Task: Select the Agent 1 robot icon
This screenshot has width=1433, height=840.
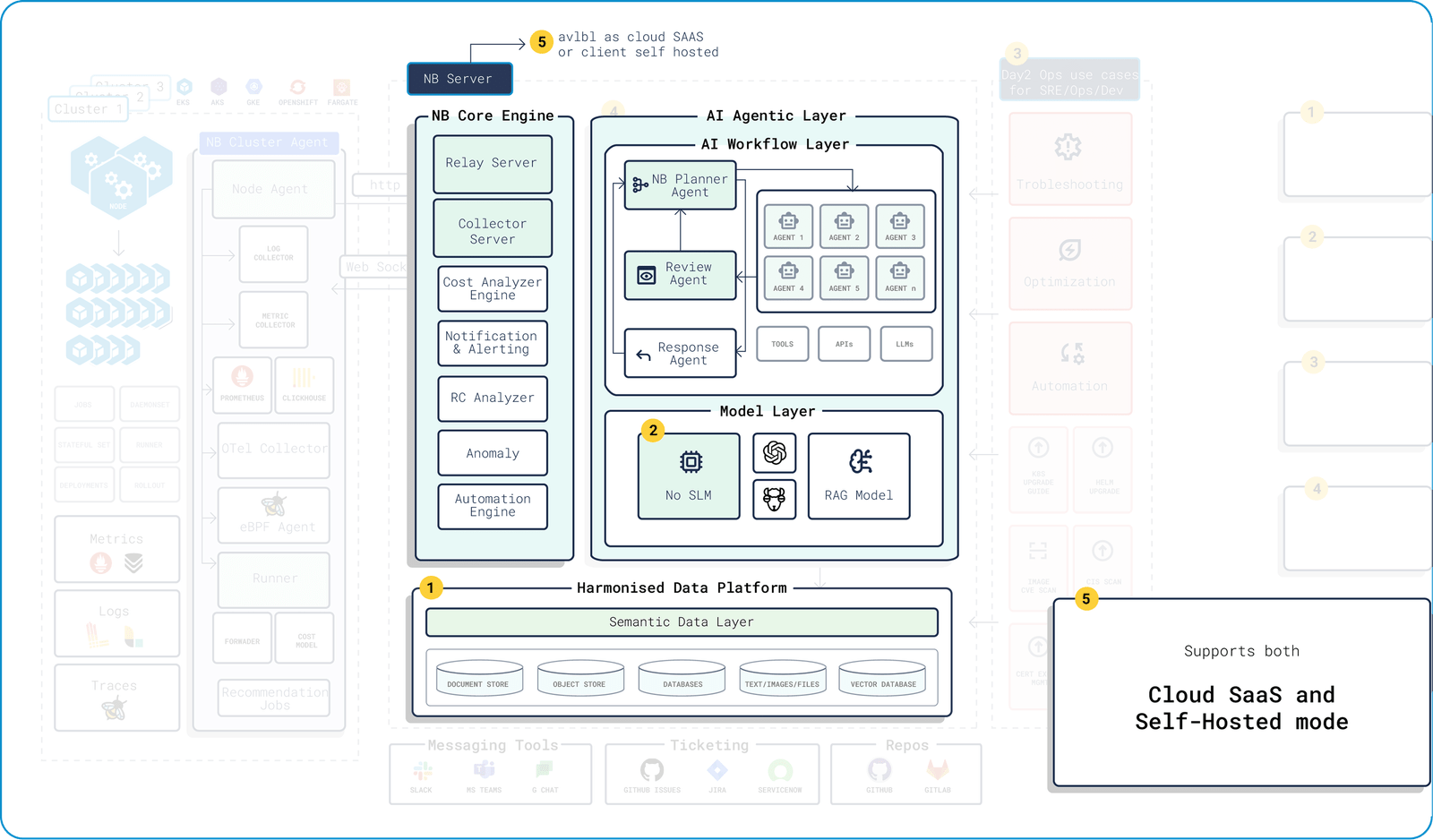Action: coord(788,221)
